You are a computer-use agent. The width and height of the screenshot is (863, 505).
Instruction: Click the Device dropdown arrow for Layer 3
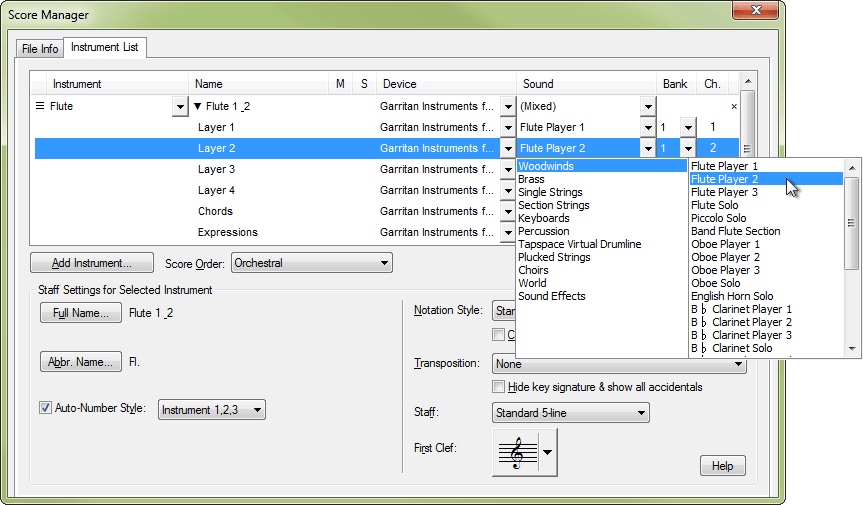[507, 170]
